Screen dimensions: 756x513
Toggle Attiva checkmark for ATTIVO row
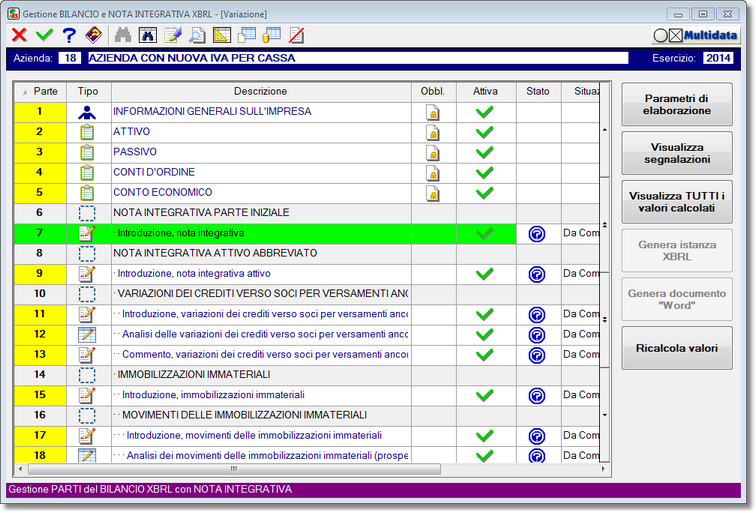[485, 132]
